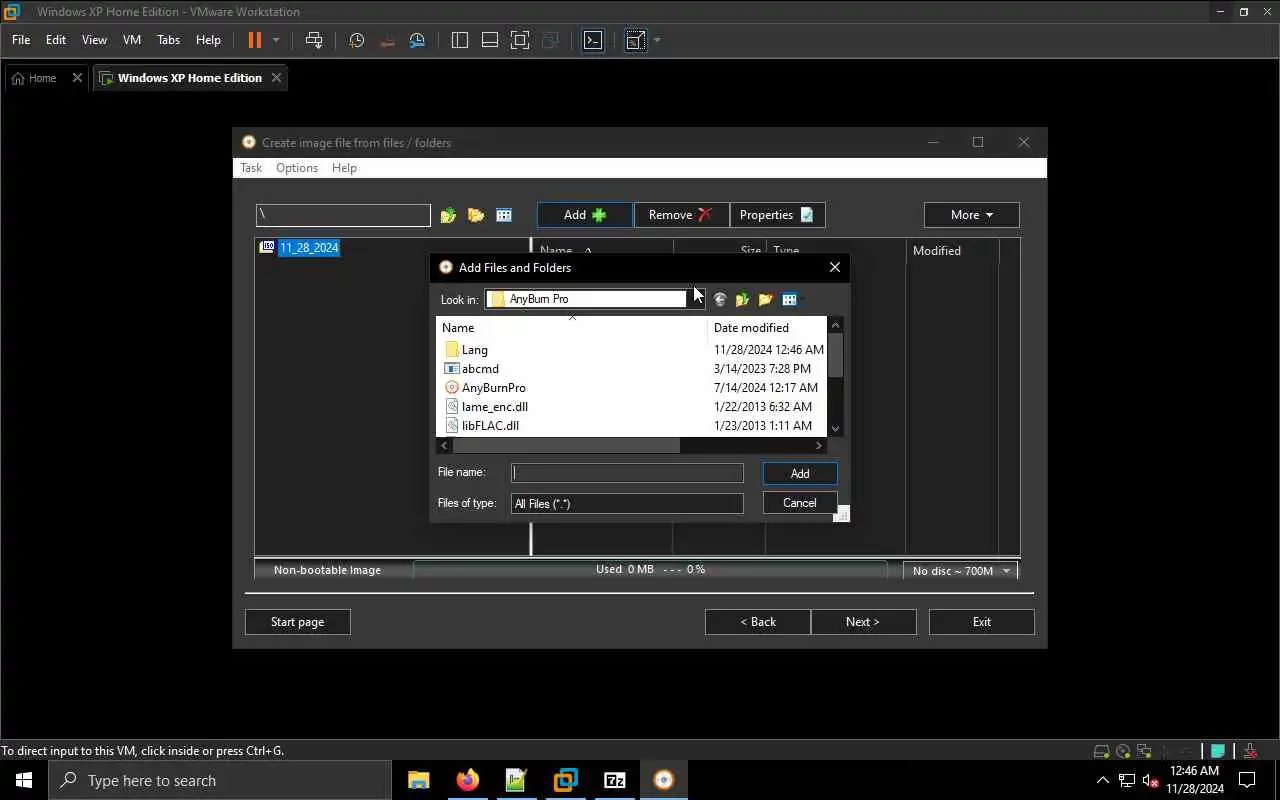Go up one level in the Add Files dialog
1280x800 pixels.
[742, 299]
